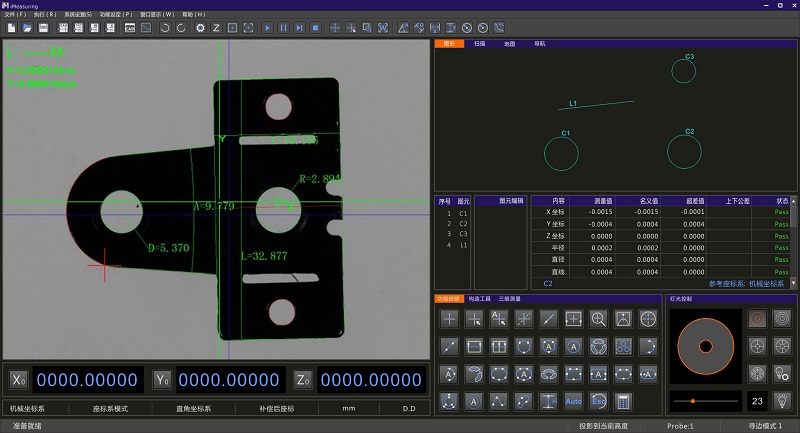Image resolution: width=800 pixels, height=433 pixels.
Task: Select the crosshair with cursor tool
Action: tap(474, 319)
